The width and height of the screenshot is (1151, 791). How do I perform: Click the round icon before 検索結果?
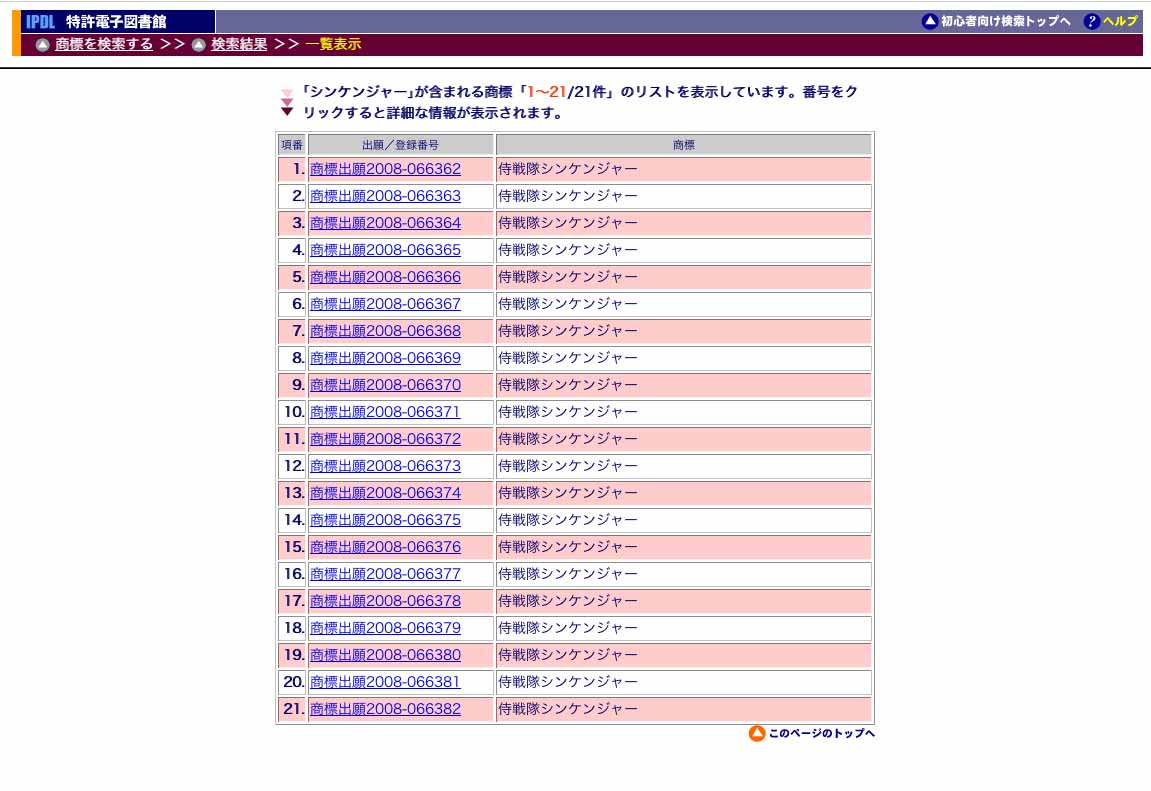199,45
